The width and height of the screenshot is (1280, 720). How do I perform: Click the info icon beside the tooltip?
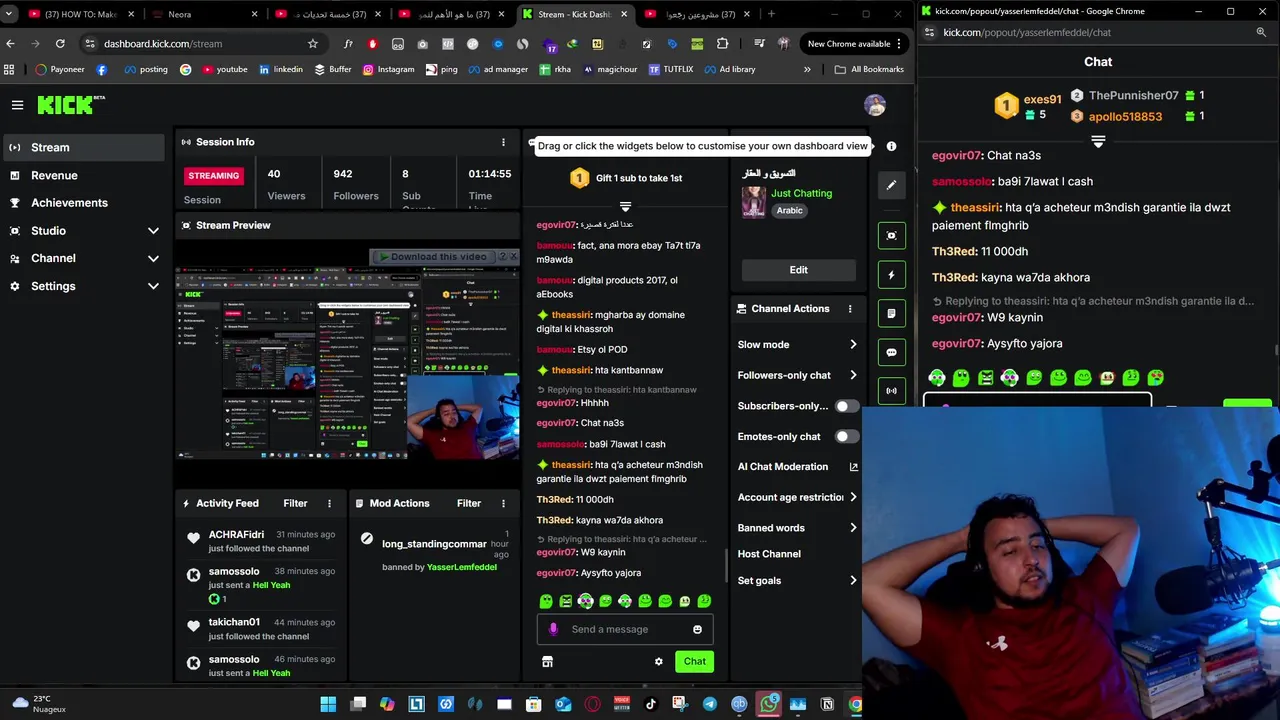[x=891, y=146]
